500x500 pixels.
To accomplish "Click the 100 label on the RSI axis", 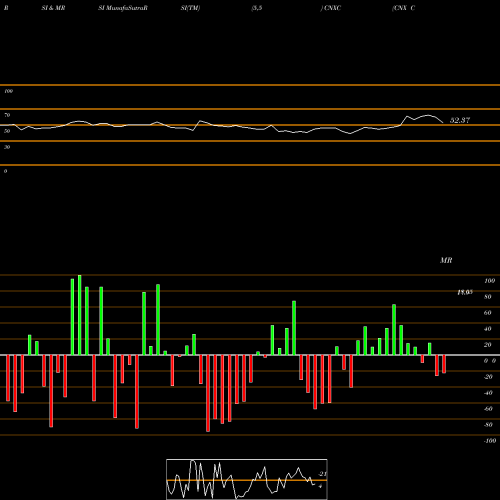I will pos(8,91).
